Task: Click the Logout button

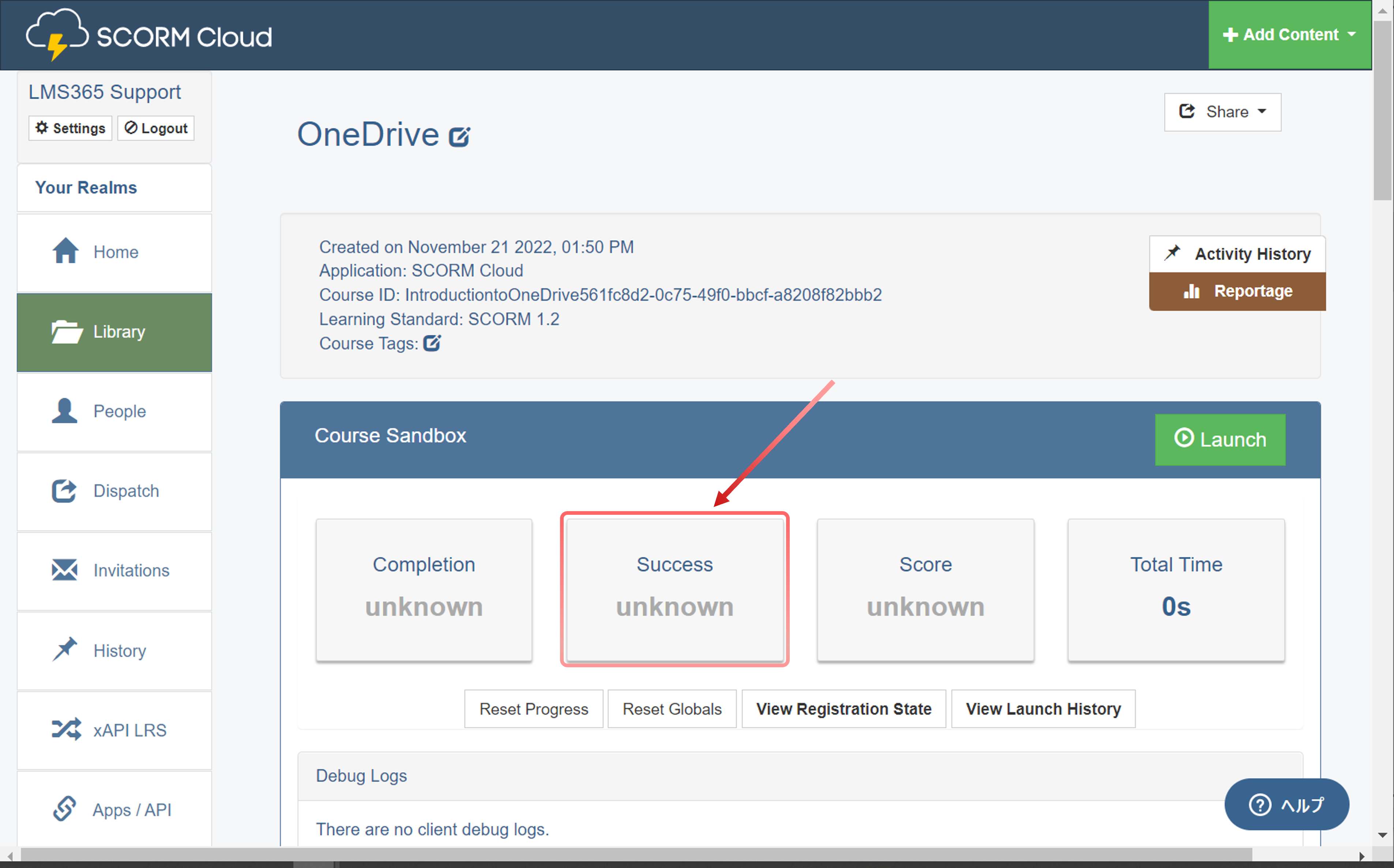Action: tap(156, 128)
